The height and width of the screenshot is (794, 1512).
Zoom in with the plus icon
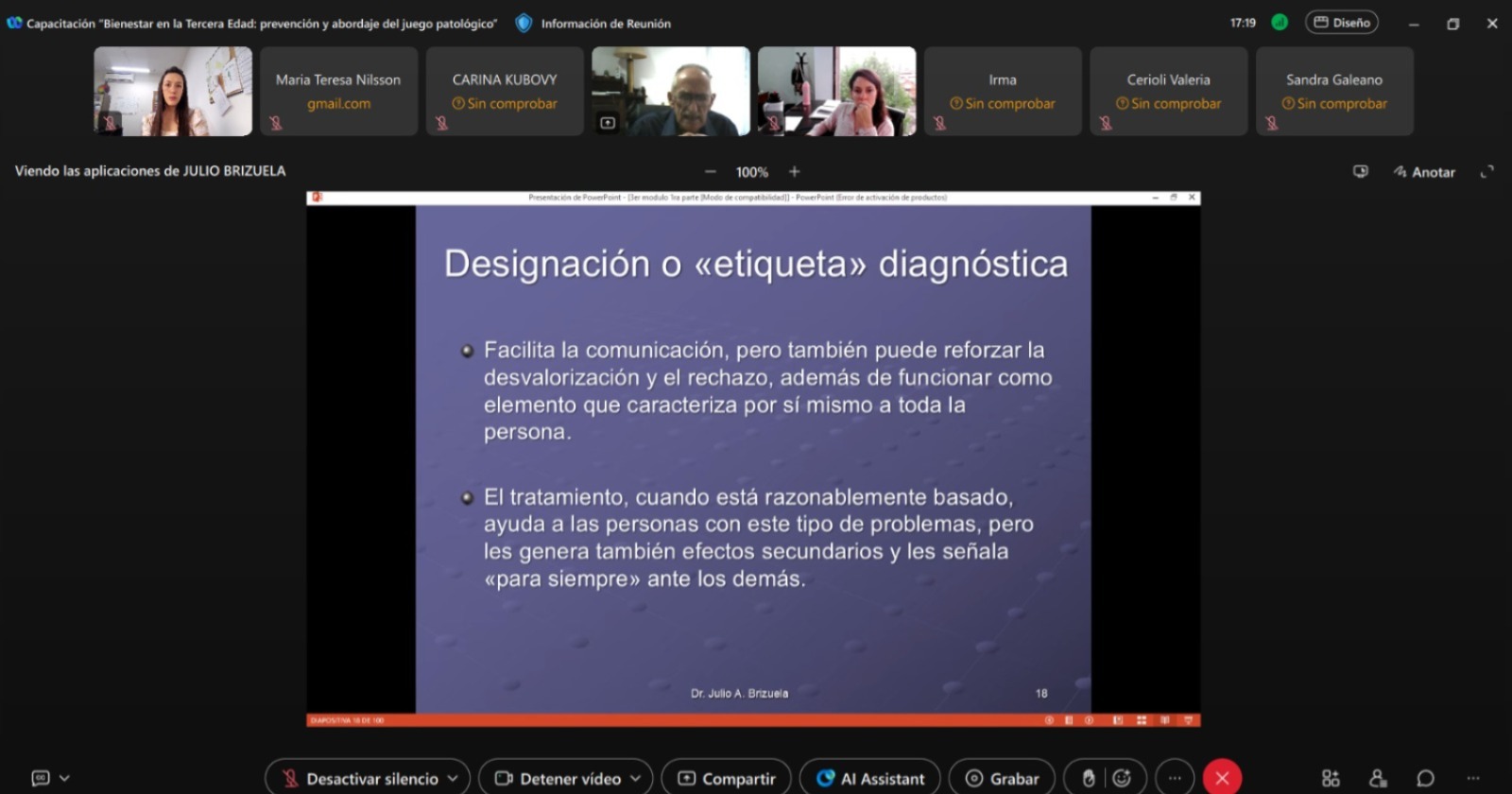[x=794, y=171]
